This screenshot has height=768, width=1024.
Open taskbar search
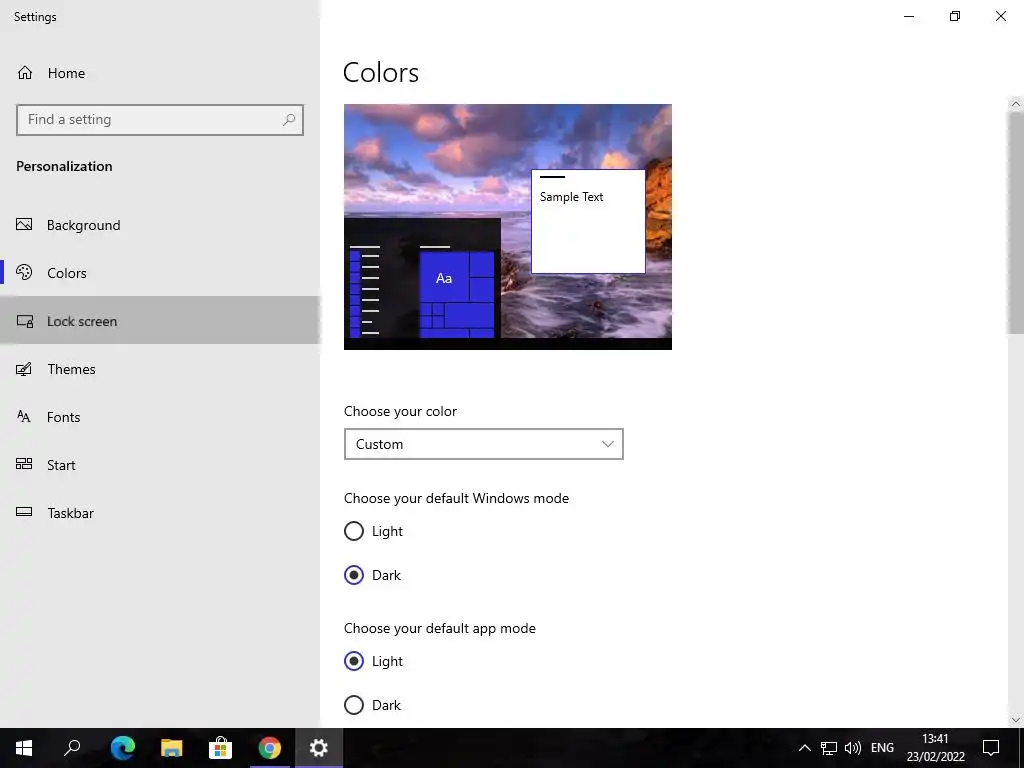pos(72,748)
